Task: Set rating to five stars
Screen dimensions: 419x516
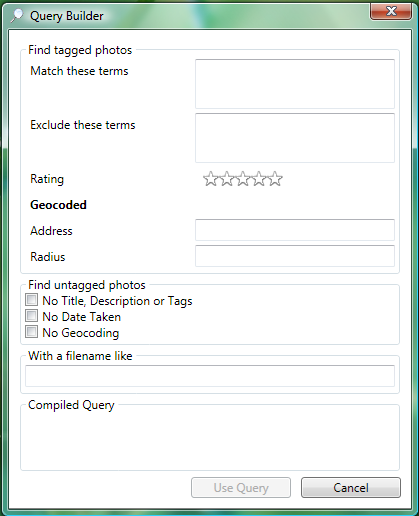Action: [x=275, y=179]
